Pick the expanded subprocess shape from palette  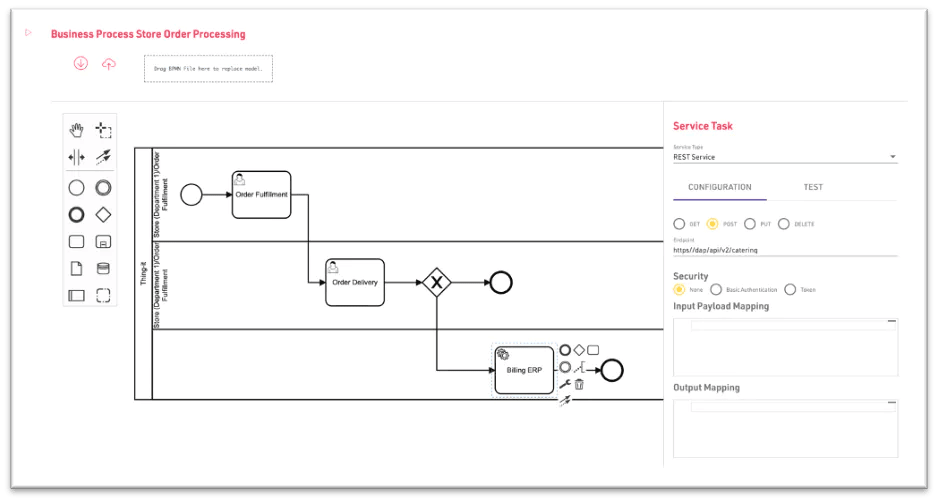103,242
